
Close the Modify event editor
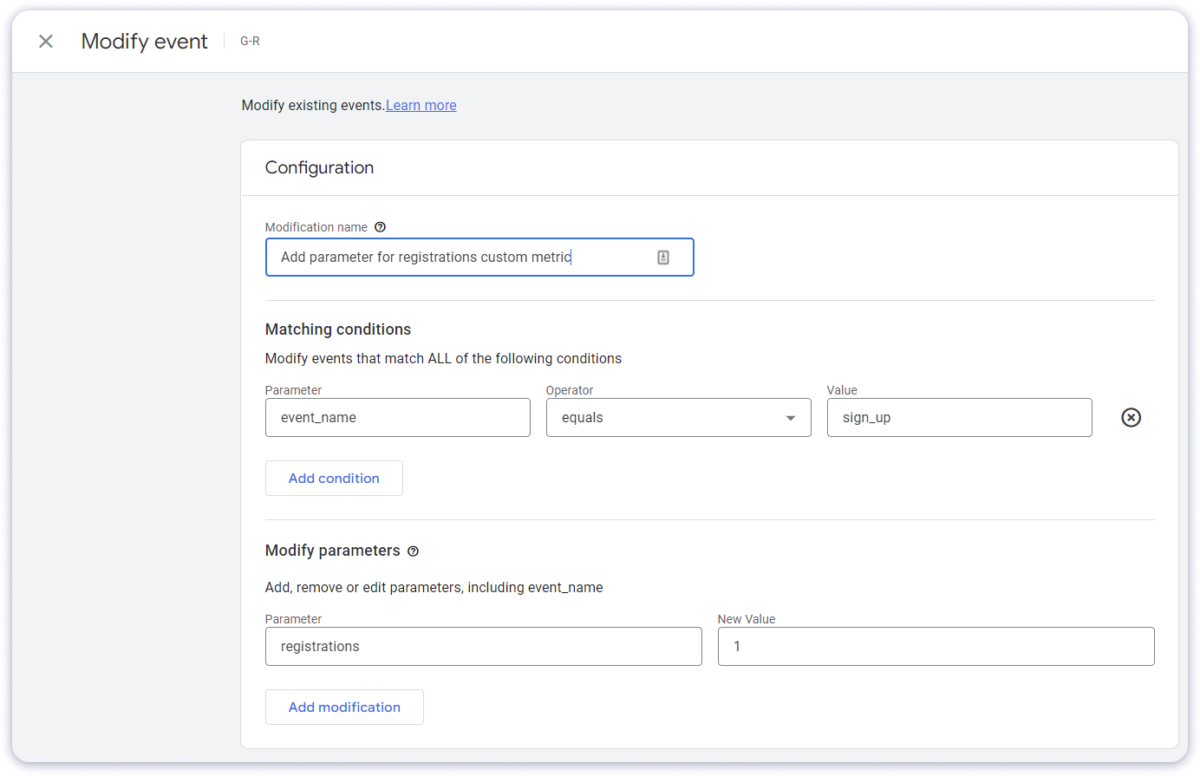[x=45, y=41]
